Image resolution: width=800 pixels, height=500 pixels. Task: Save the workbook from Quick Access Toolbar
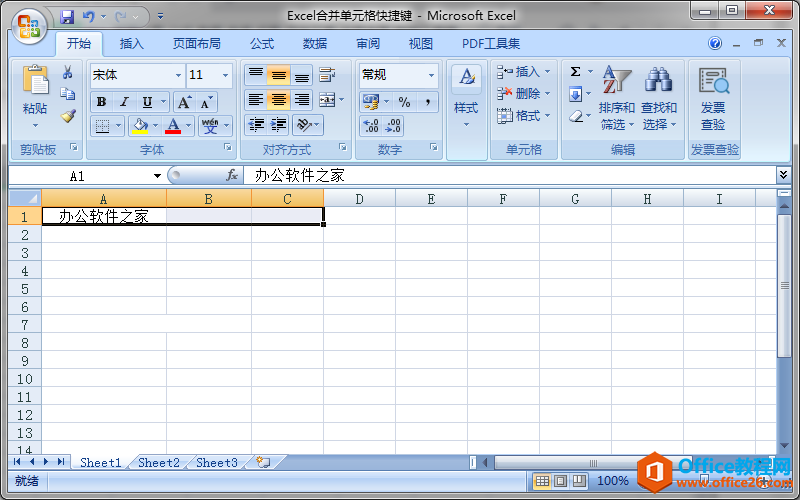(x=67, y=16)
